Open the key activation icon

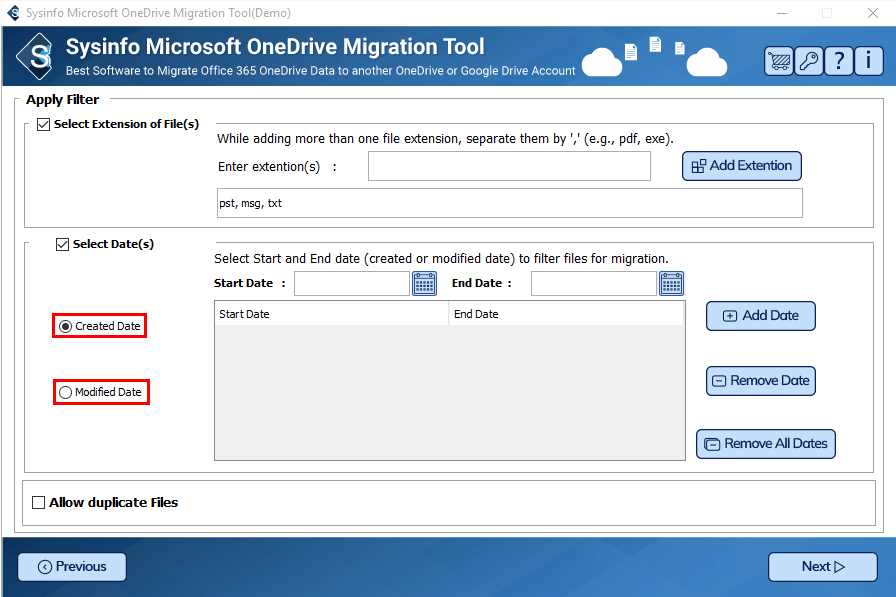click(x=809, y=61)
